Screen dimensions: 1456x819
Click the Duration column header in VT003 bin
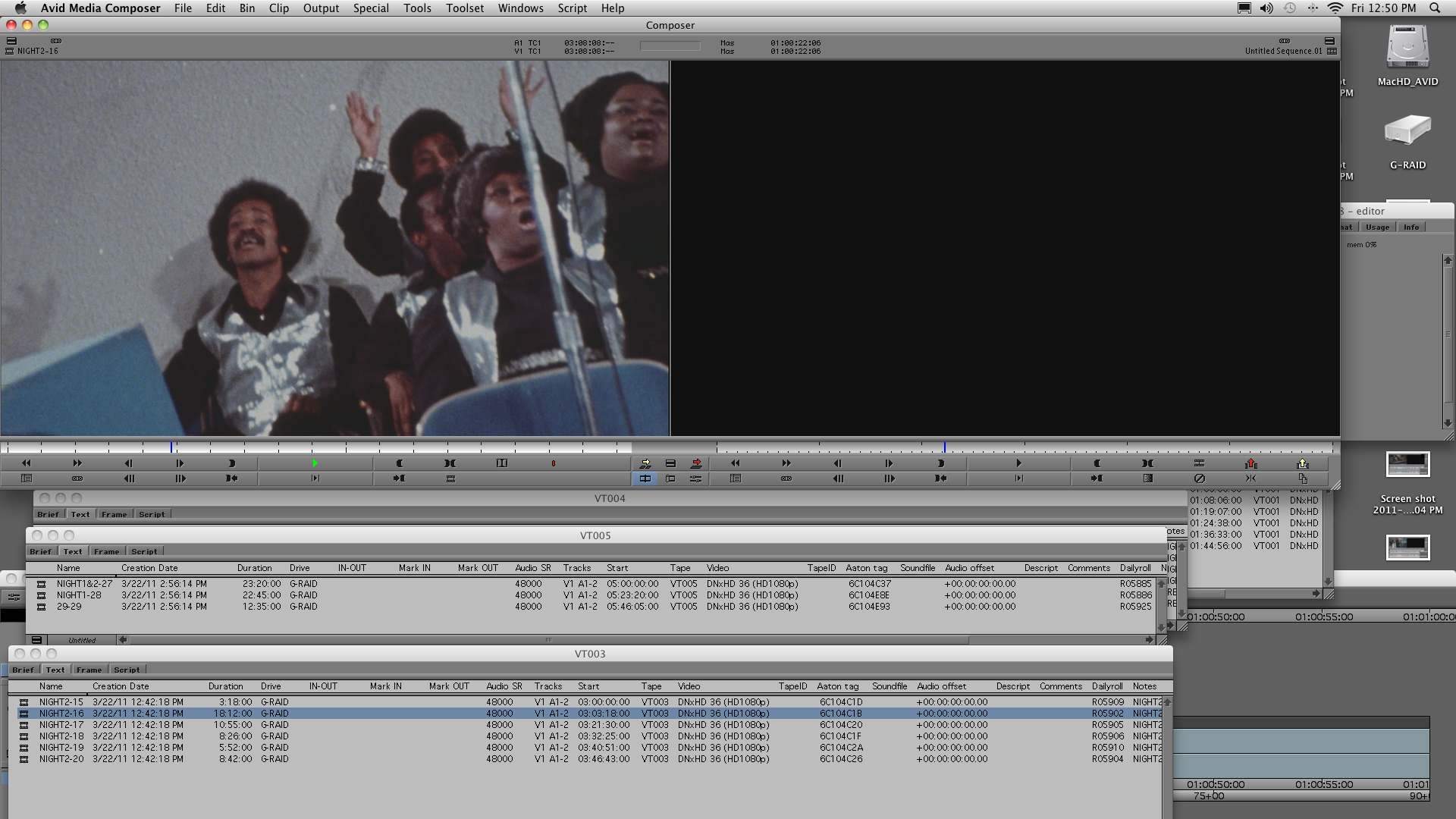pyautogui.click(x=225, y=686)
